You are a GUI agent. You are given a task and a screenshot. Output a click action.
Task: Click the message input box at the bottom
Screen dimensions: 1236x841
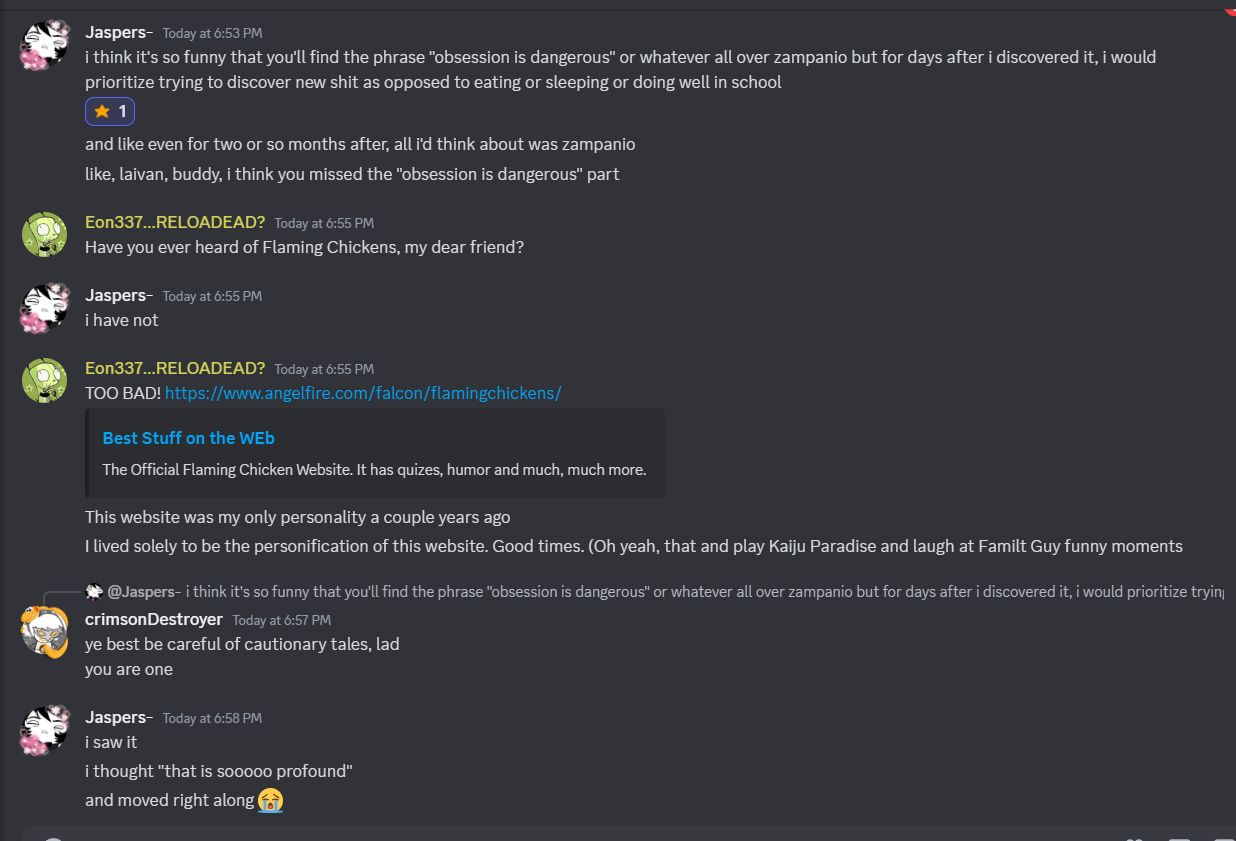[x=600, y=835]
